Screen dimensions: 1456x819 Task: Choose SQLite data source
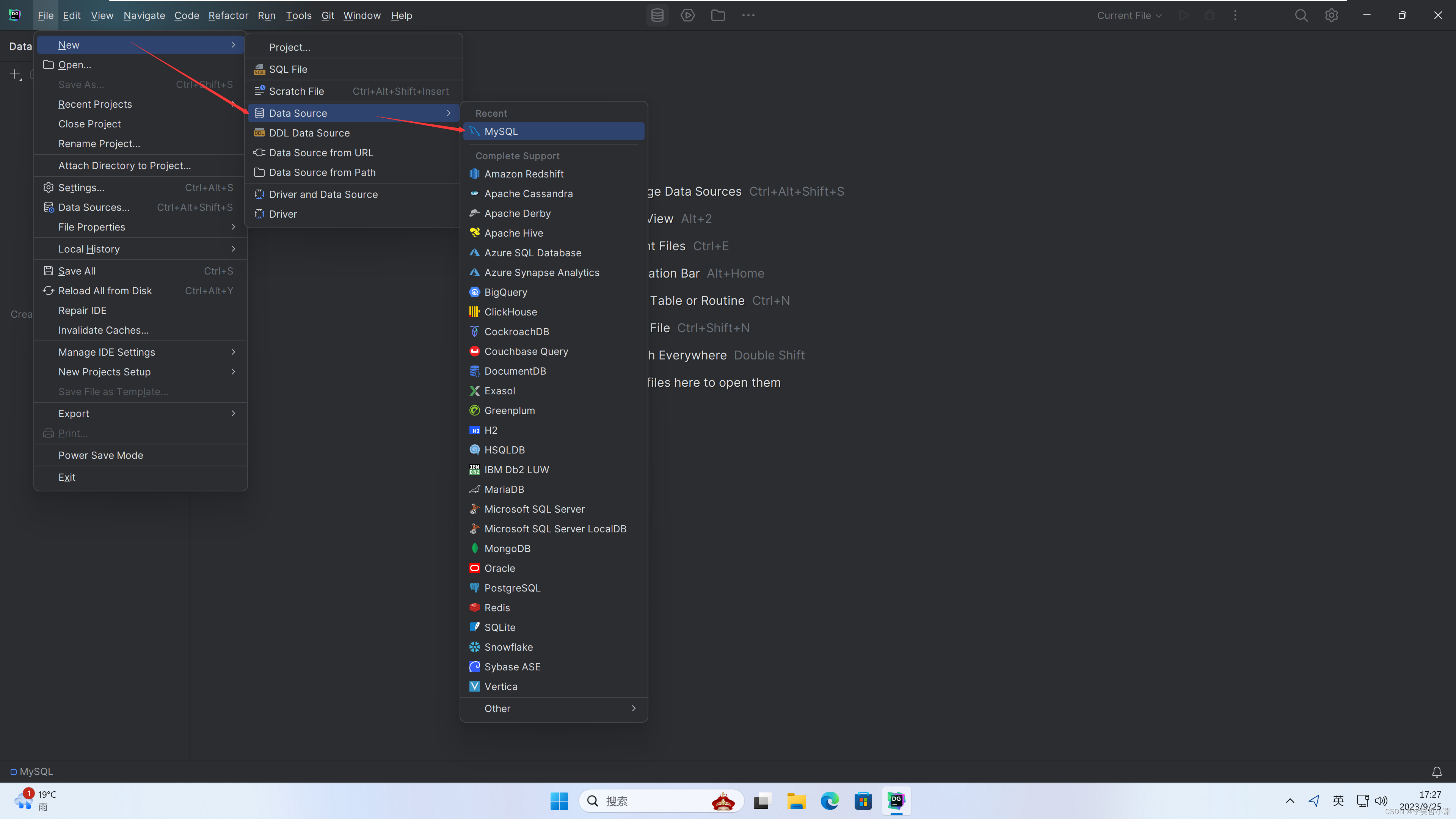(x=553, y=628)
